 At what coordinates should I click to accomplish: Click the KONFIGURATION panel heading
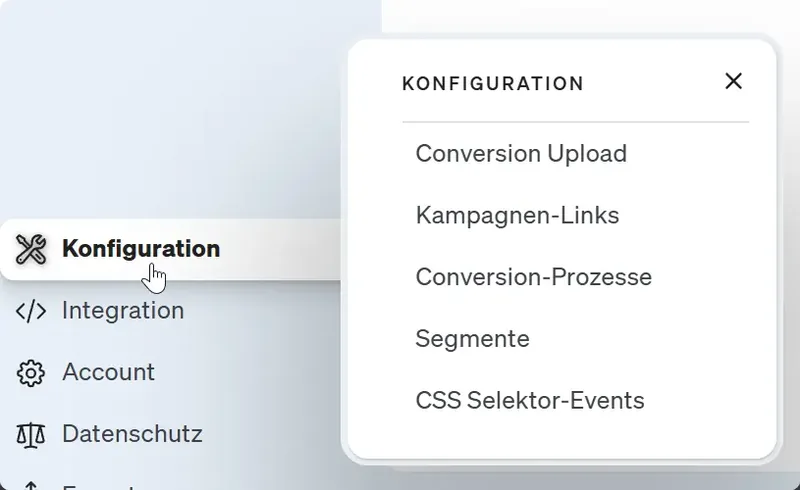493,84
